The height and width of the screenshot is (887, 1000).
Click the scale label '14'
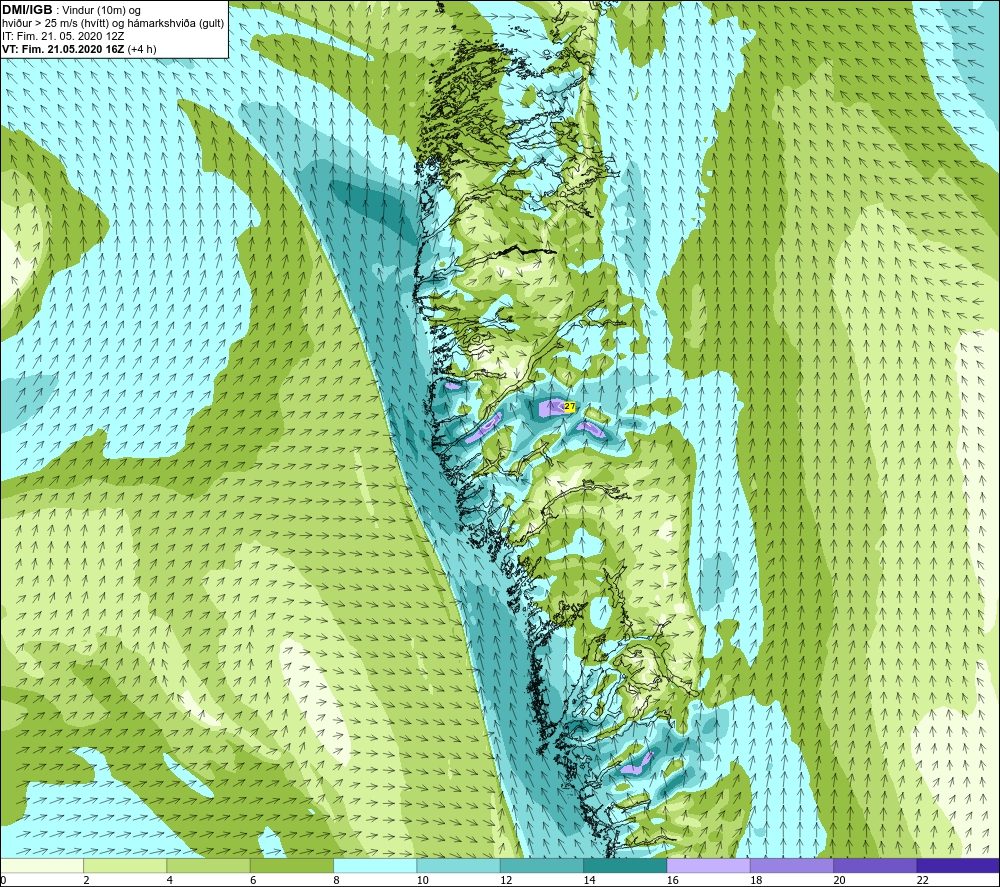589,881
